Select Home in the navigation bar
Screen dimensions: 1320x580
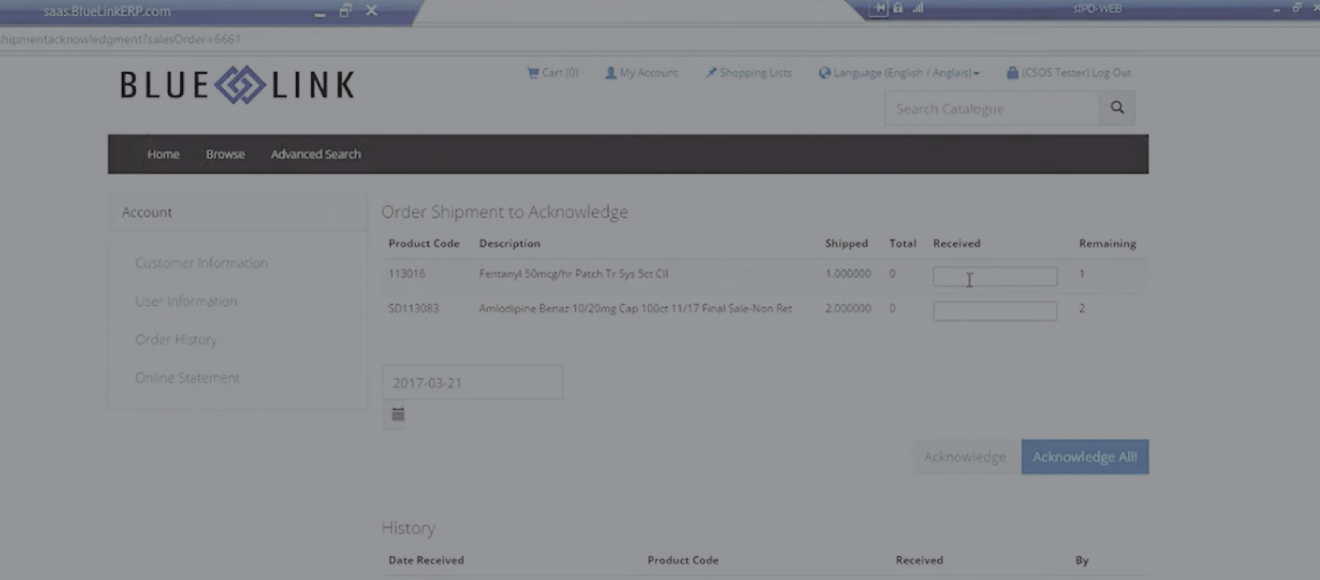coord(163,154)
